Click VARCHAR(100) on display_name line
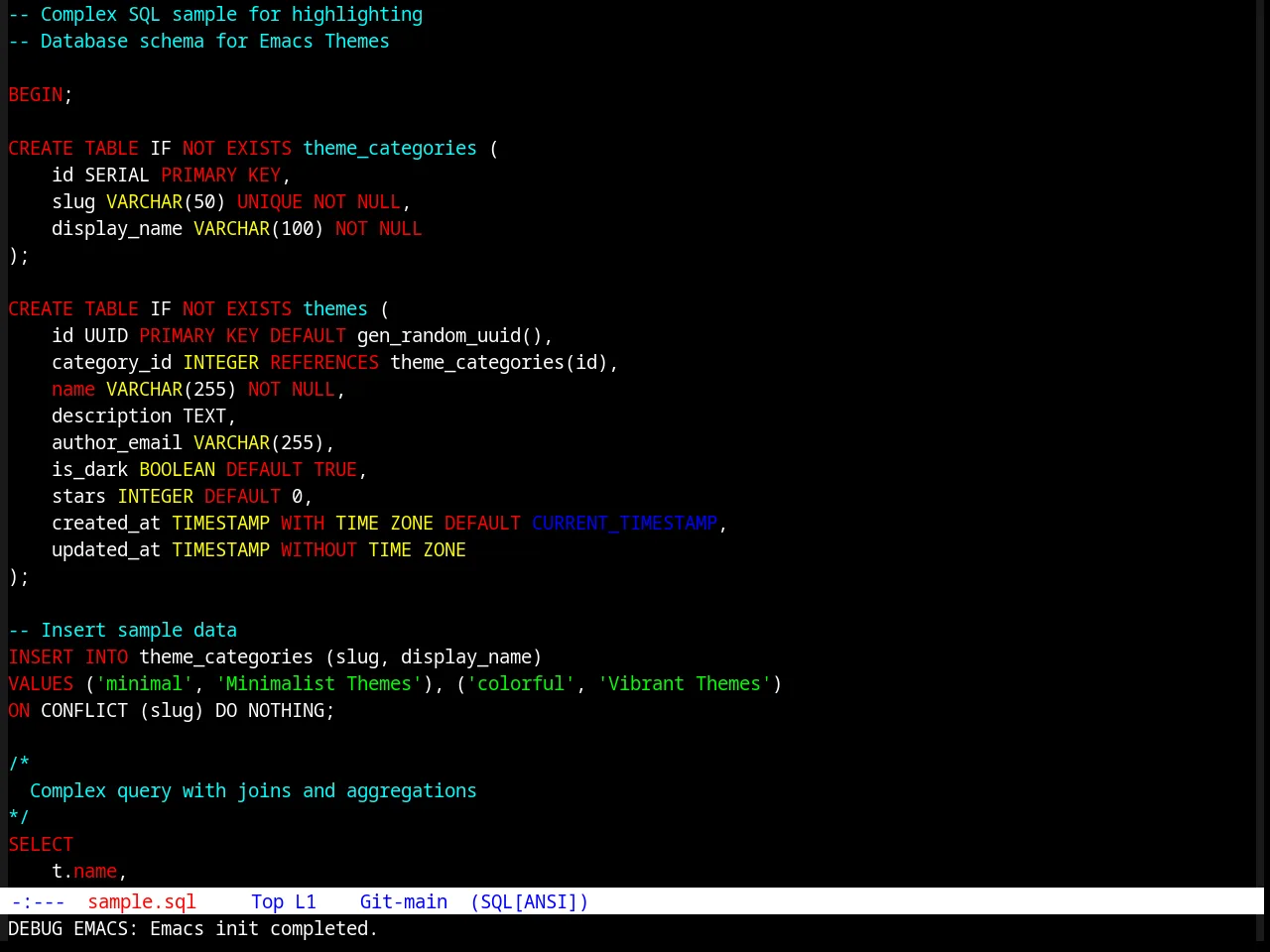Viewport: 1270px width, 952px height. point(259,228)
